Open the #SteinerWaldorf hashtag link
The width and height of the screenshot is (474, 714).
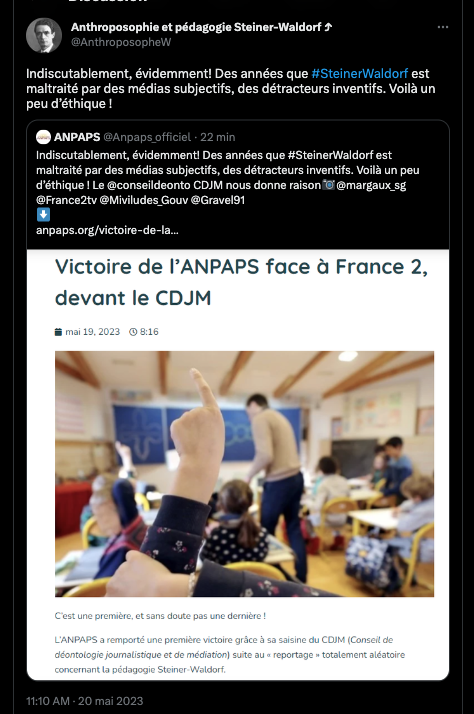(359, 73)
